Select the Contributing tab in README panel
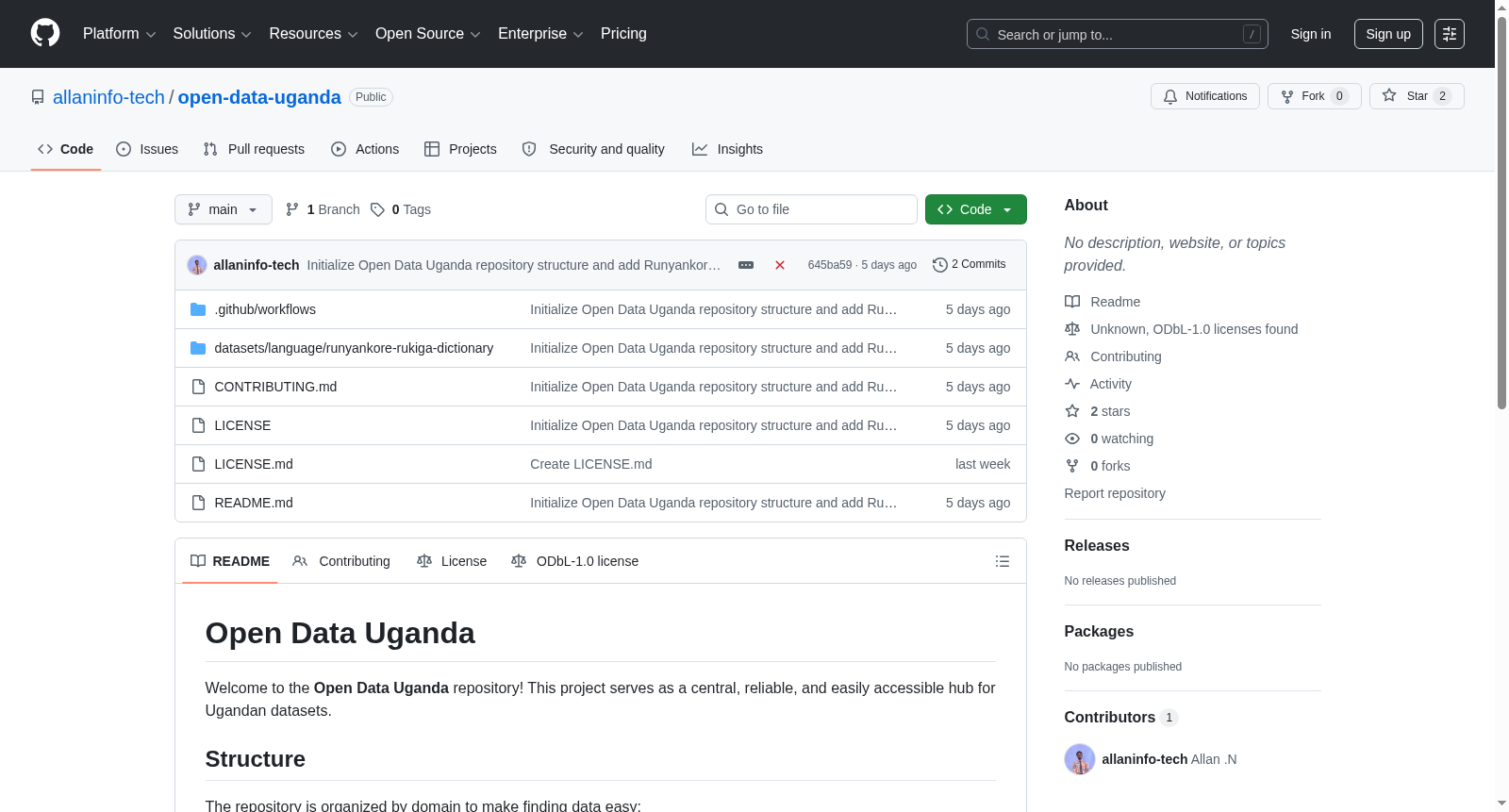The image size is (1509, 812). tap(341, 561)
